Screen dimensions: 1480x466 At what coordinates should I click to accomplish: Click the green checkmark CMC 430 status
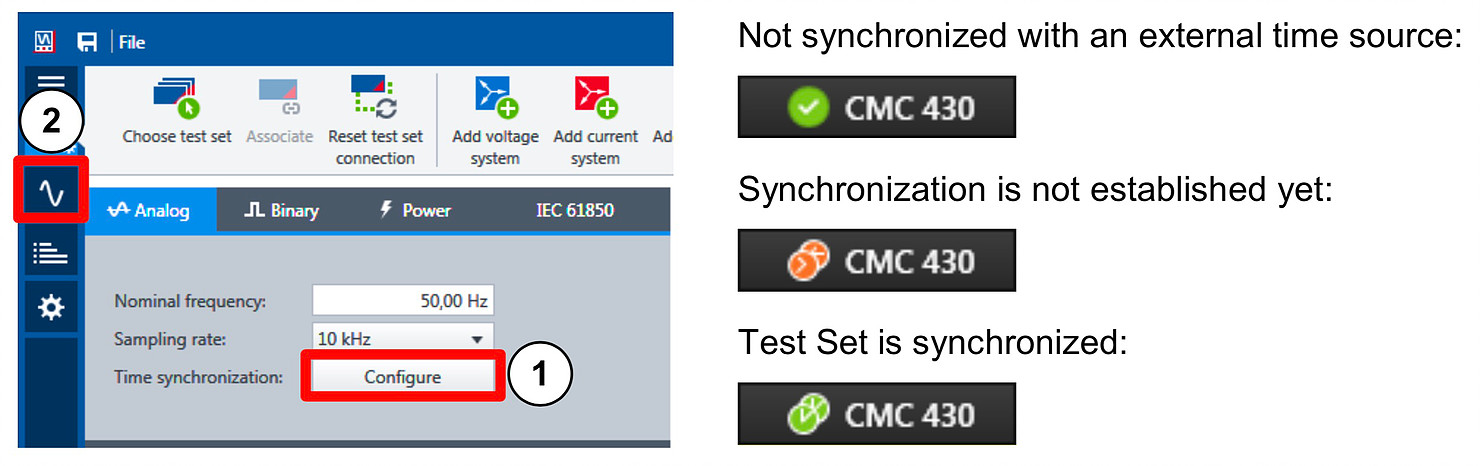pyautogui.click(x=876, y=107)
